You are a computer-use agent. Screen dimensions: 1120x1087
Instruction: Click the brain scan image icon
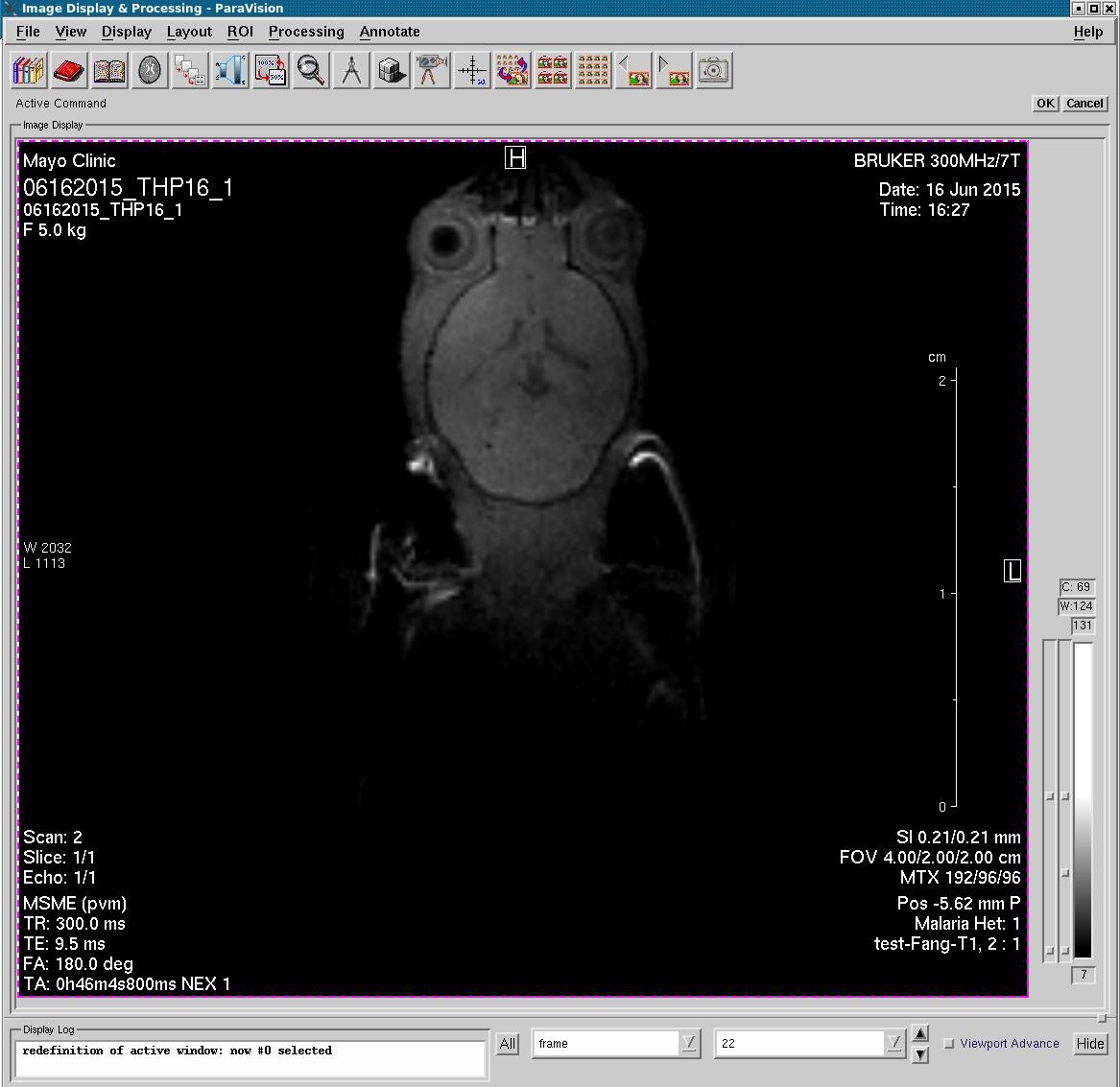150,71
